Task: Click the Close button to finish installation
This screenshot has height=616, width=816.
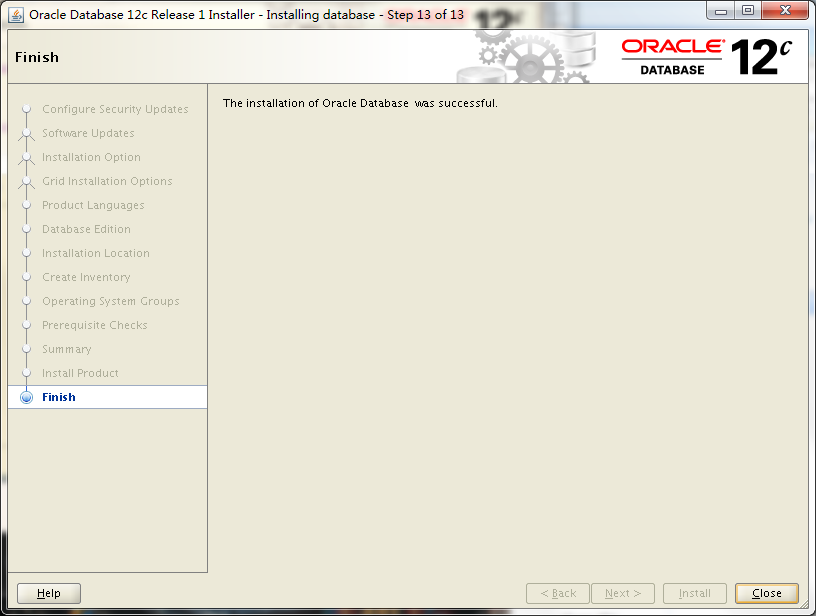Action: 766,593
